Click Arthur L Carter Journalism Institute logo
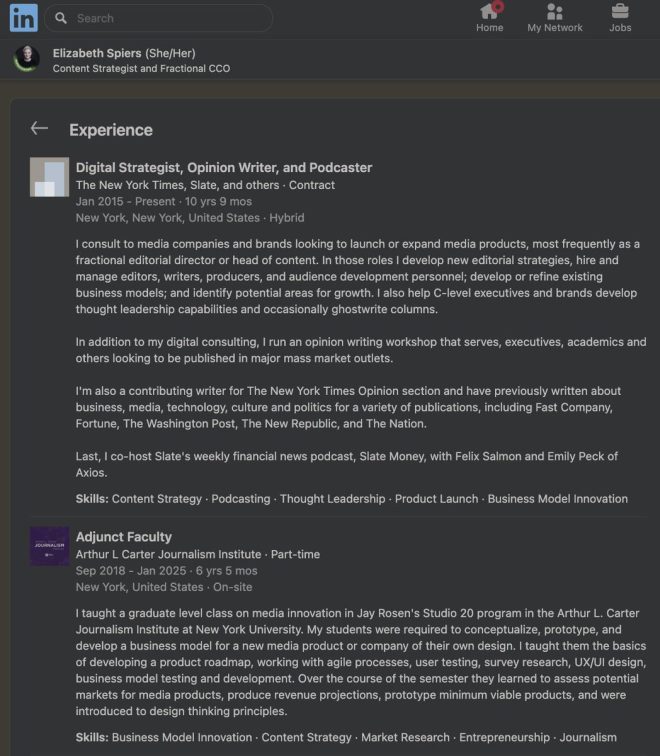This screenshot has height=756, width=660. click(49, 546)
